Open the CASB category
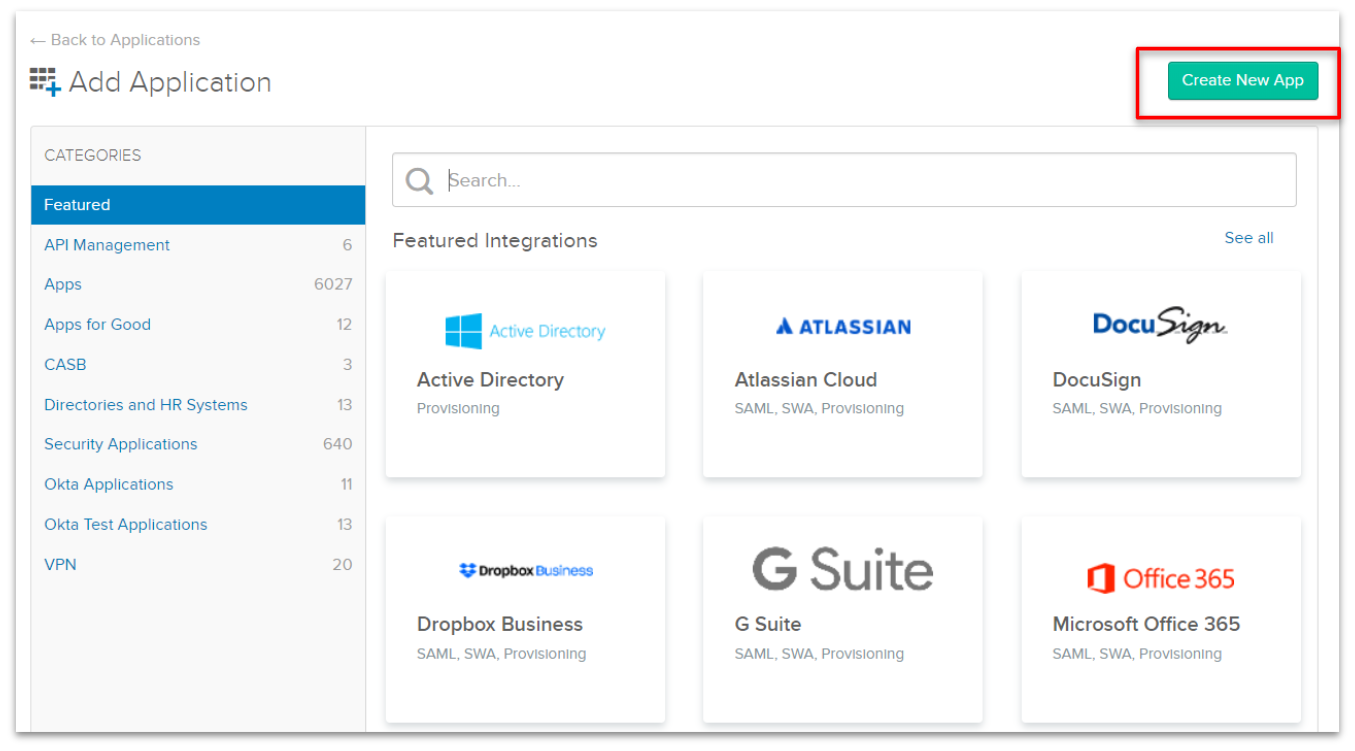 65,365
